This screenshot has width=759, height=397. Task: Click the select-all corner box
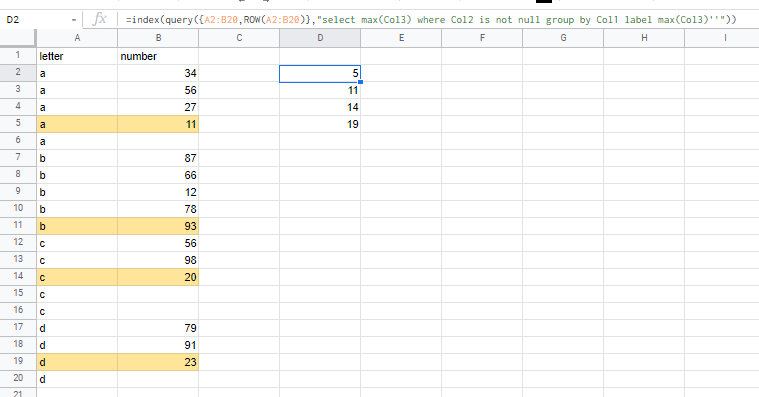(x=18, y=38)
